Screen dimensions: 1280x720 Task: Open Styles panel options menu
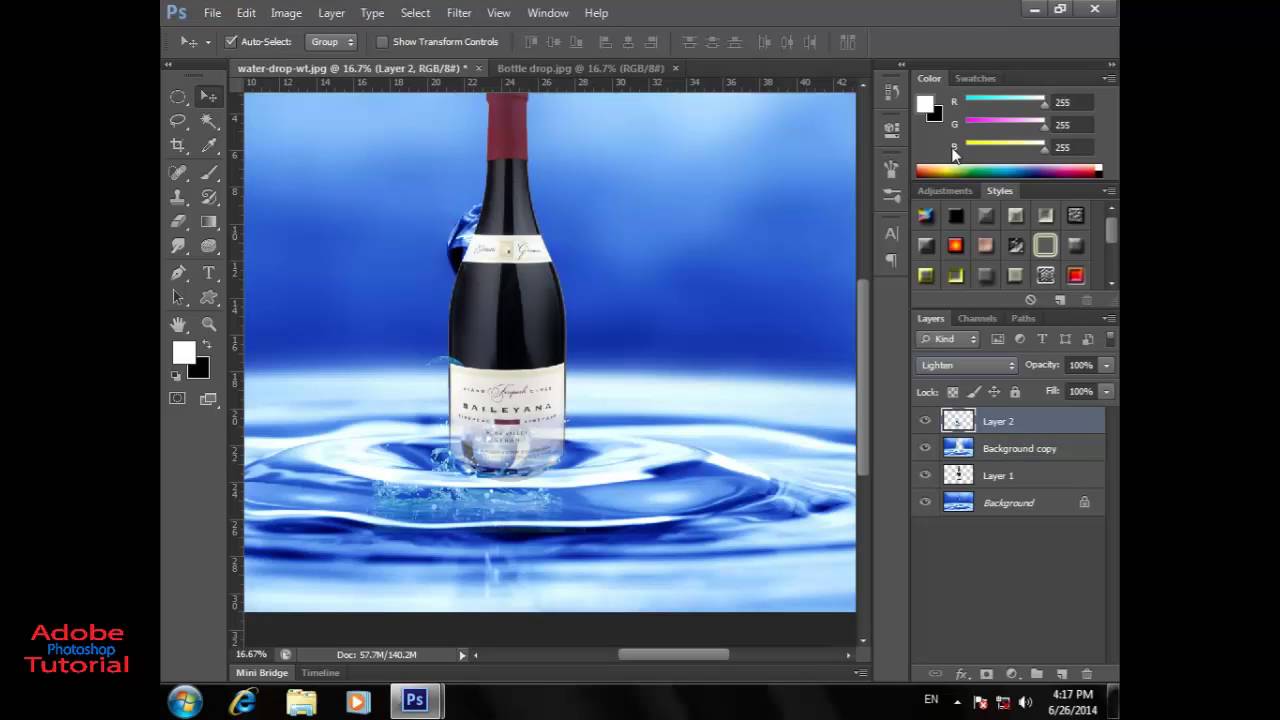click(x=1108, y=191)
